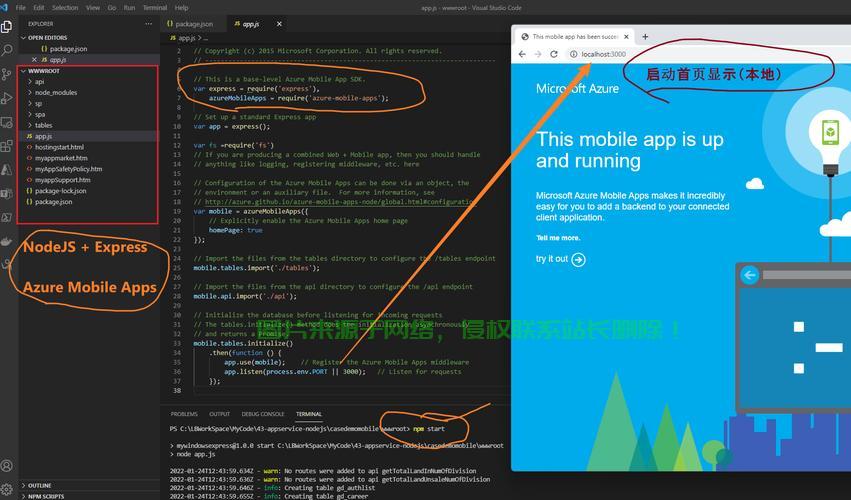Open the Source Control view
Screen dimensions: 851x500
(x=8, y=71)
